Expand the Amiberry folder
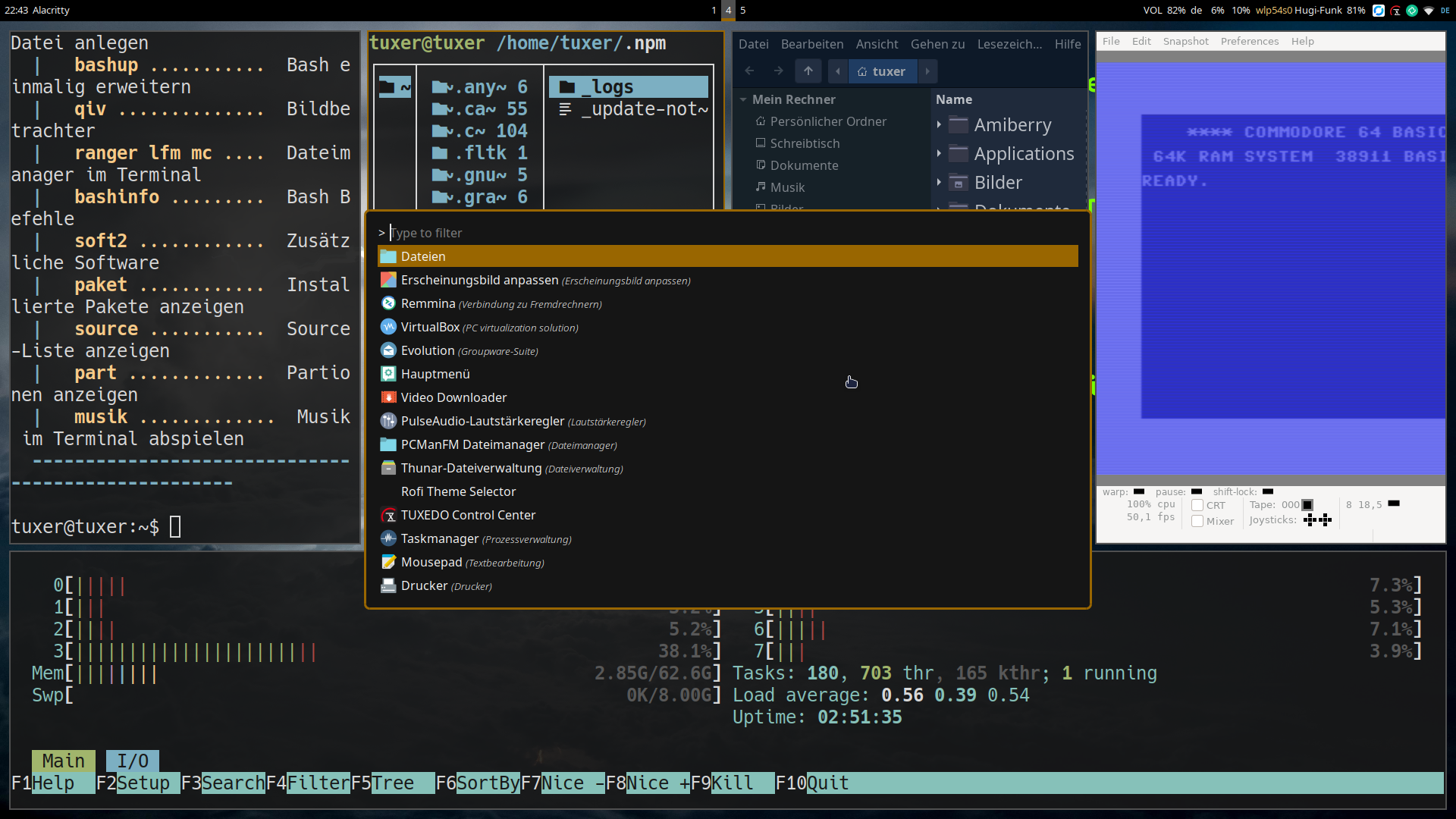The height and width of the screenshot is (819, 1456). pyautogui.click(x=939, y=125)
